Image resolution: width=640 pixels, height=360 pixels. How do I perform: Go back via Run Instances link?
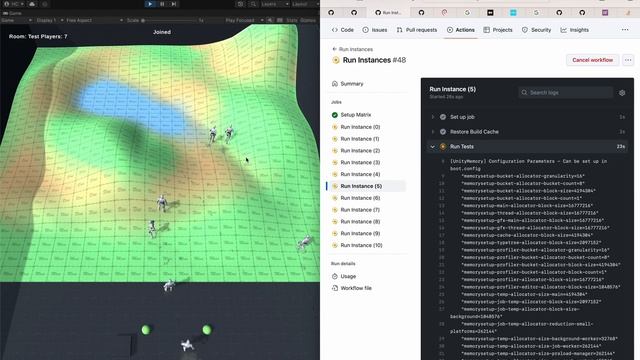pos(352,49)
